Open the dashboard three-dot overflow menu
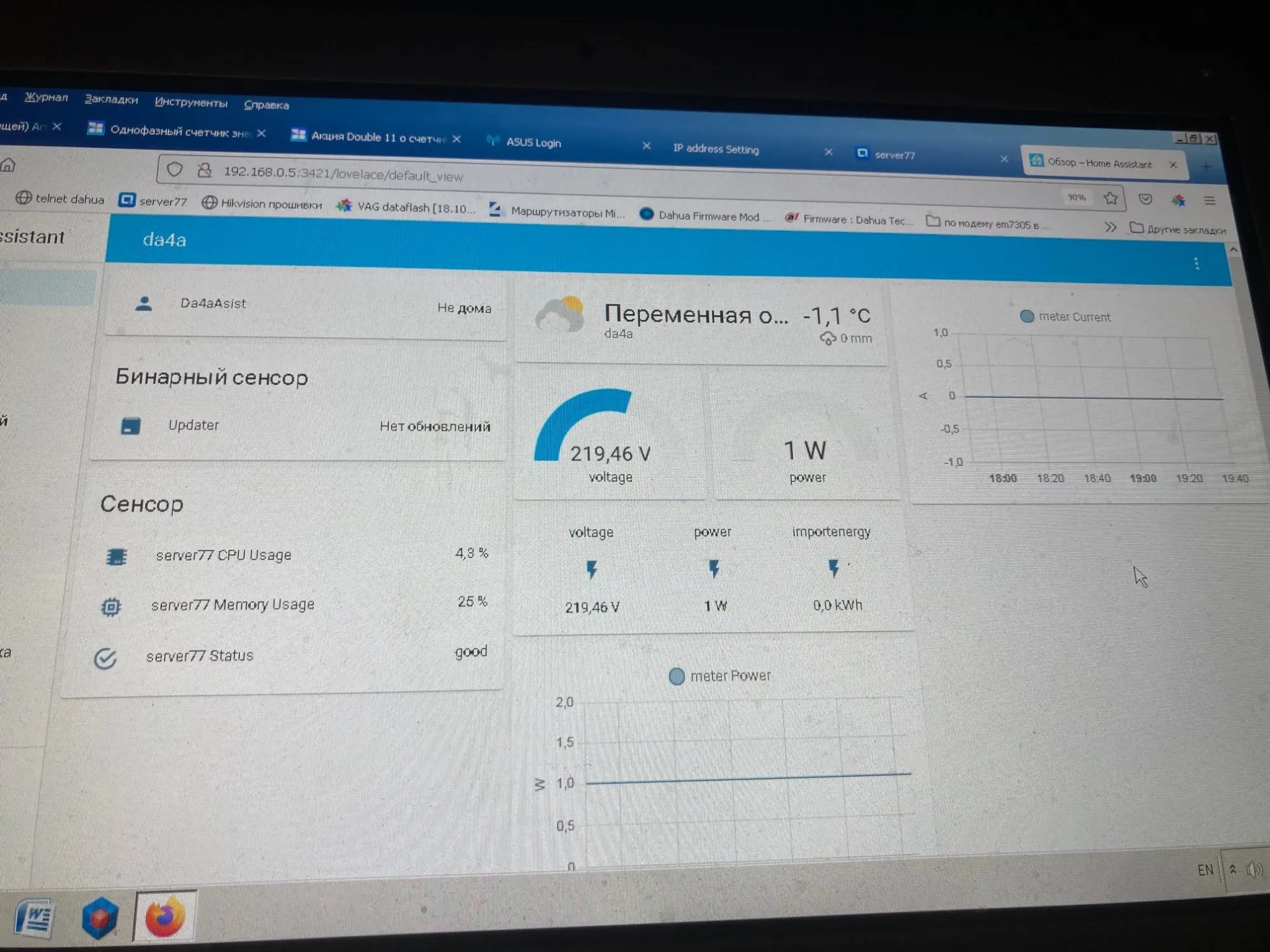Image resolution: width=1270 pixels, height=952 pixels. 1196,263
